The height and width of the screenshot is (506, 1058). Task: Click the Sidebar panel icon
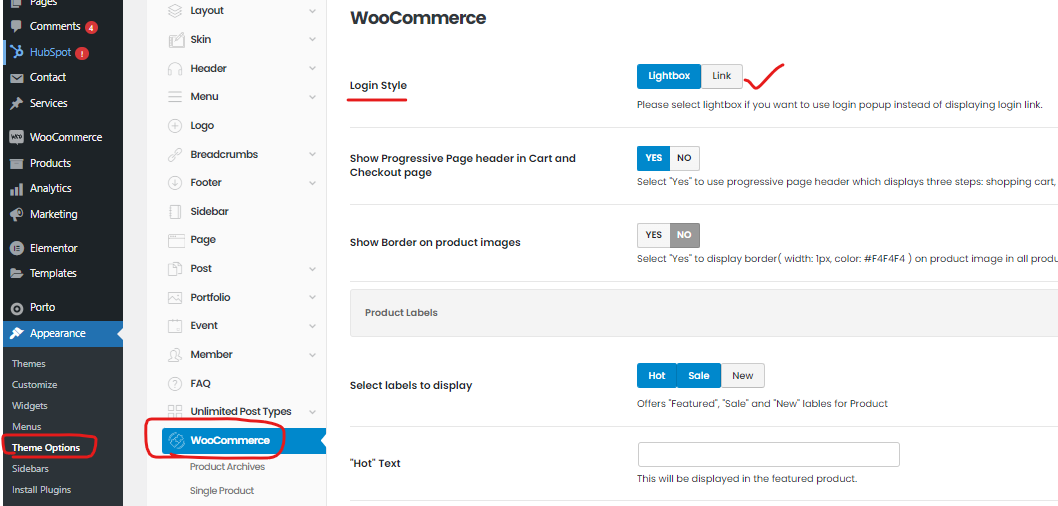[x=175, y=212]
